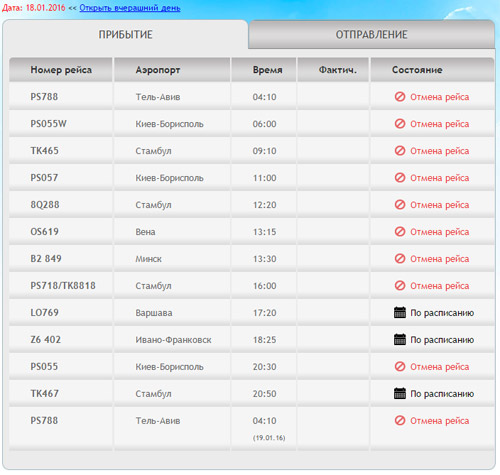Click the cancelled icon for TK465
Image resolution: width=500 pixels, height=475 pixels.
click(x=400, y=151)
